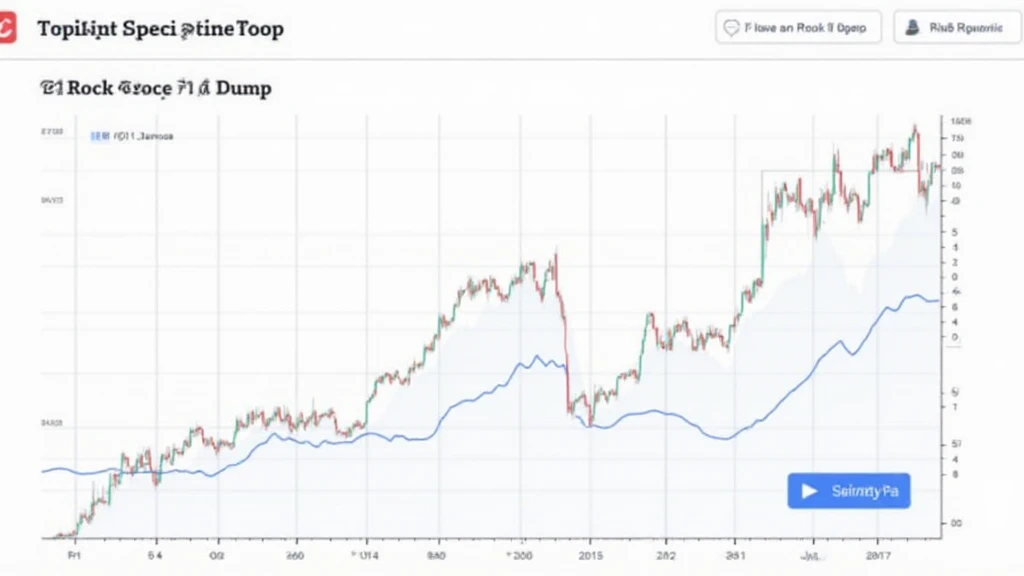
Task: Open the 'Flove an Rook' header button
Action: pos(798,27)
